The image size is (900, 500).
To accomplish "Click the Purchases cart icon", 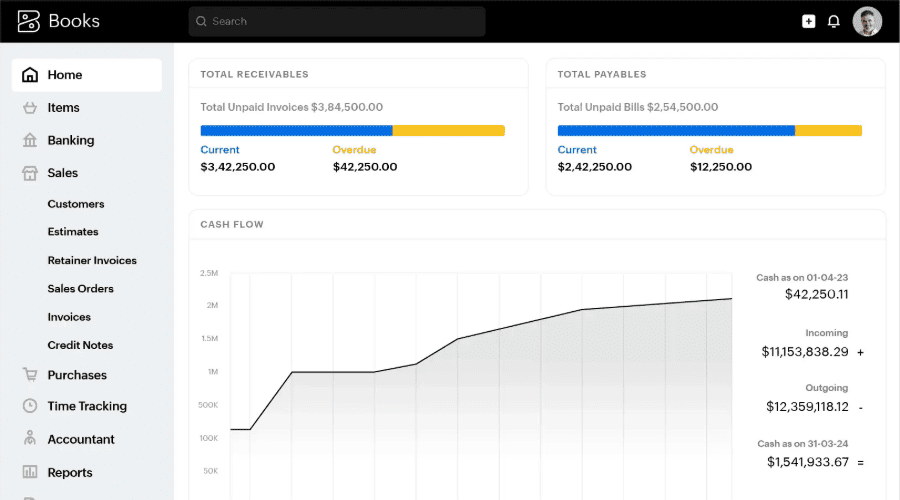I will point(30,375).
